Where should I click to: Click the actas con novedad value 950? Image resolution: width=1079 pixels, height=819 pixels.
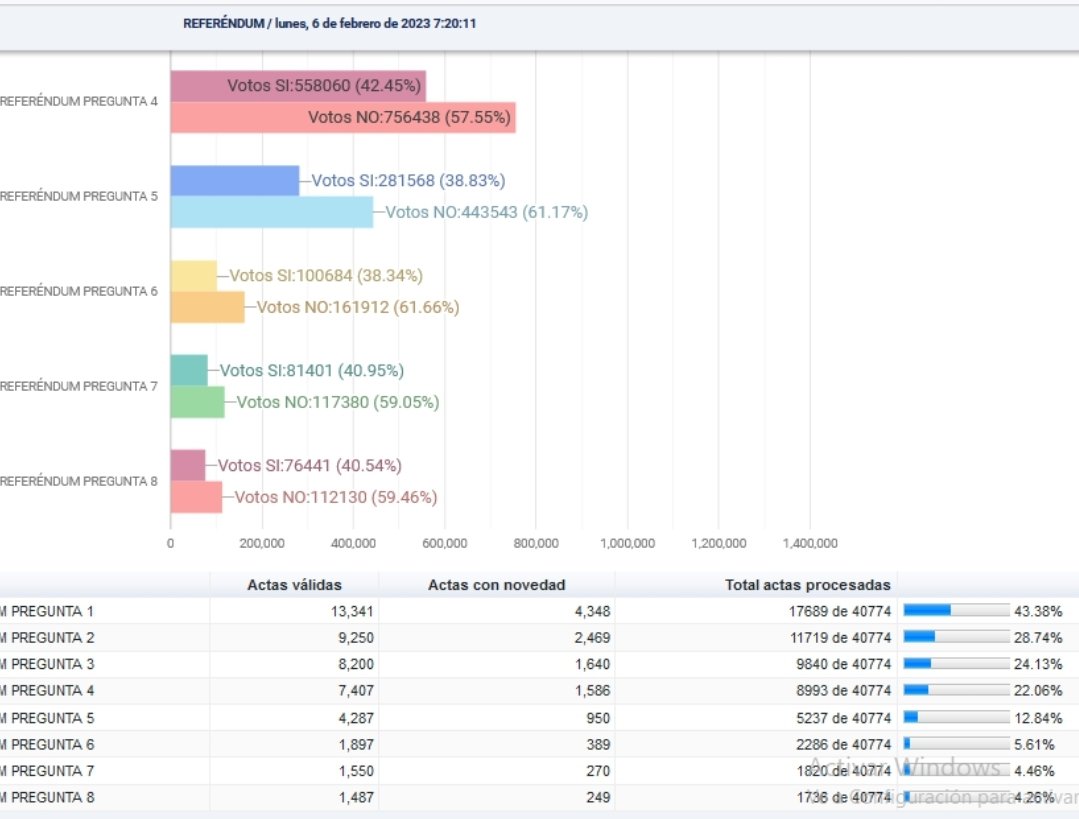click(x=598, y=718)
